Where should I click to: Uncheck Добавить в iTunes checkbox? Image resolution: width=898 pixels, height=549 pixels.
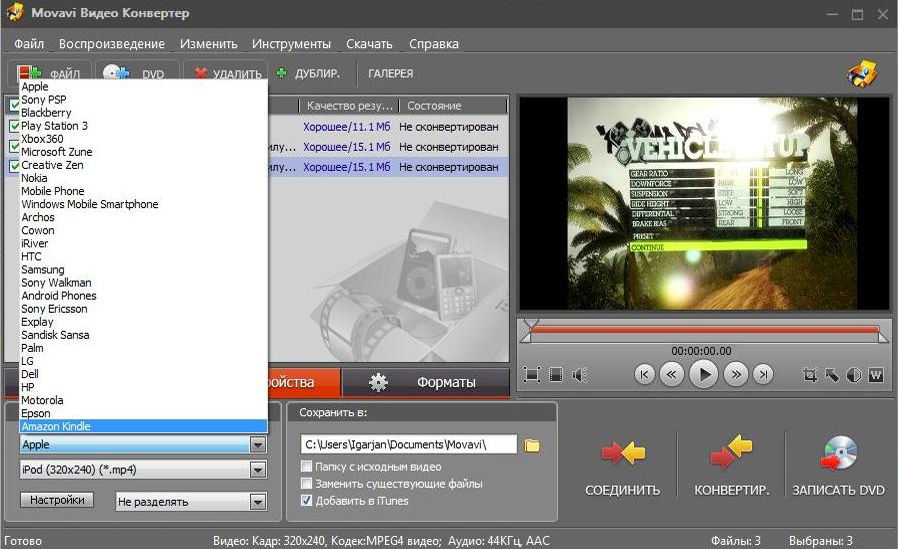pos(308,500)
